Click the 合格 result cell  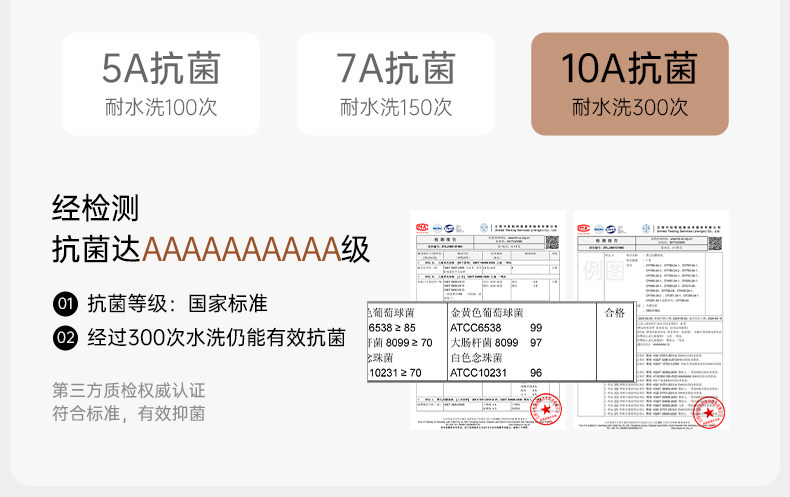tap(615, 313)
